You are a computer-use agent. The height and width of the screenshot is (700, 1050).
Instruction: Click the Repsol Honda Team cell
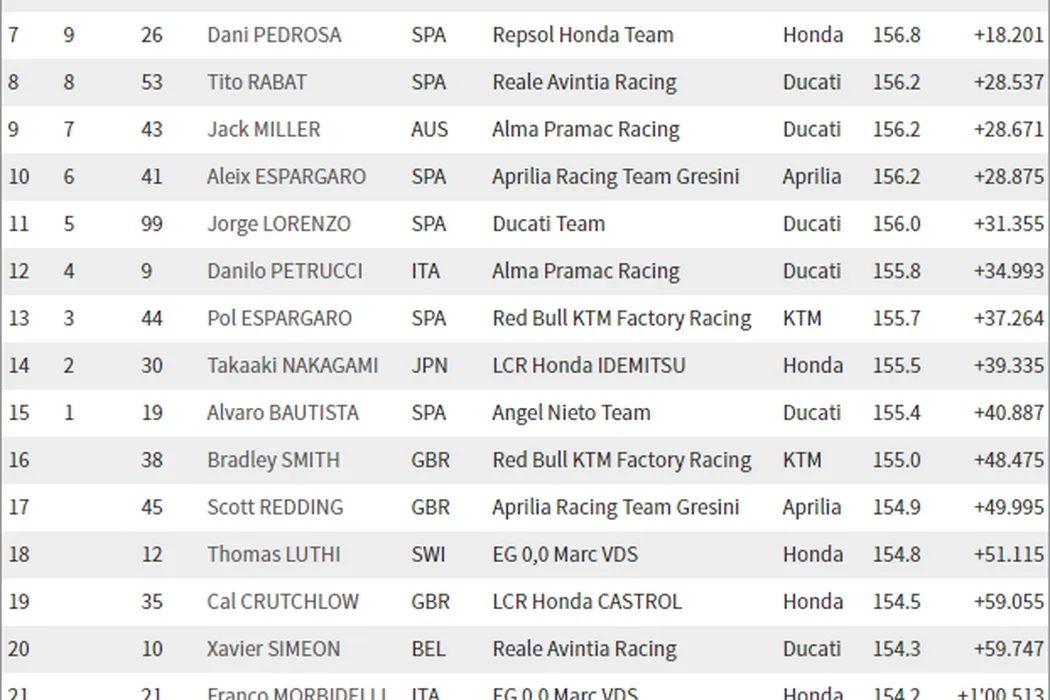coord(583,35)
